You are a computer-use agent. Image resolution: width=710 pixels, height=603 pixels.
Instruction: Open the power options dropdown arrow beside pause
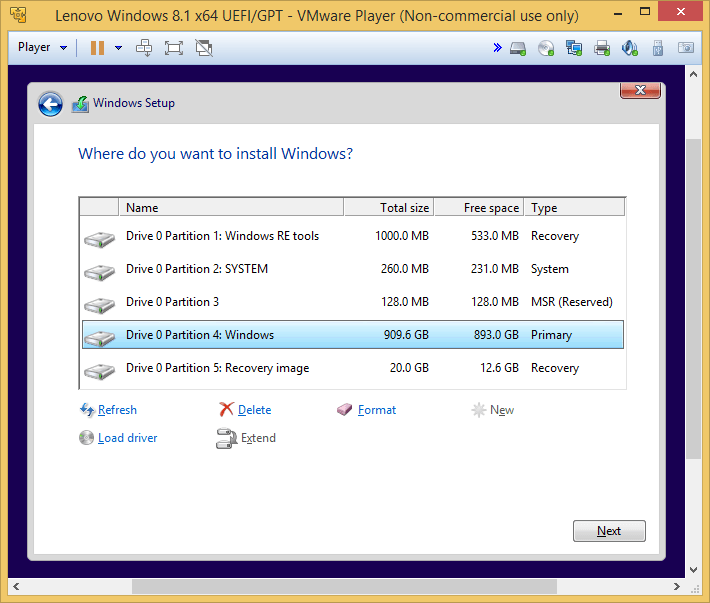(x=118, y=48)
